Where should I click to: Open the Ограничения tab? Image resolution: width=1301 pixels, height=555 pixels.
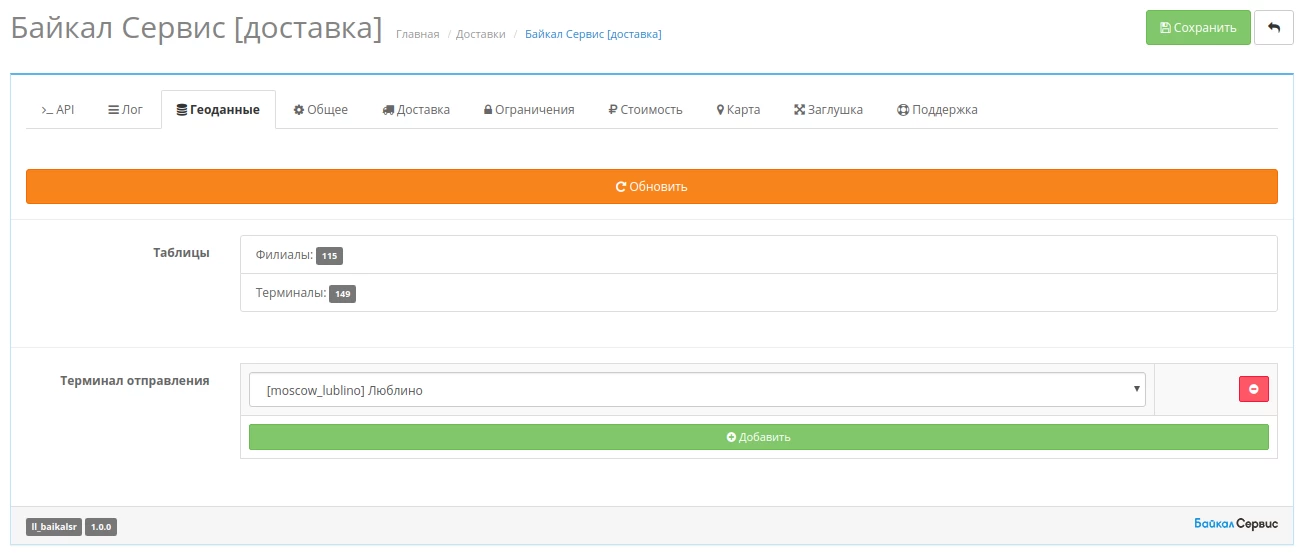tap(529, 109)
